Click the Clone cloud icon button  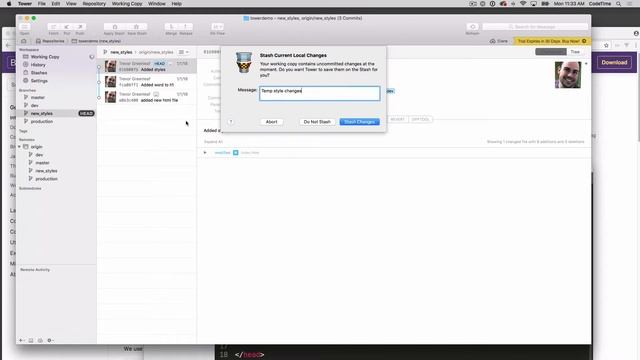point(499,41)
